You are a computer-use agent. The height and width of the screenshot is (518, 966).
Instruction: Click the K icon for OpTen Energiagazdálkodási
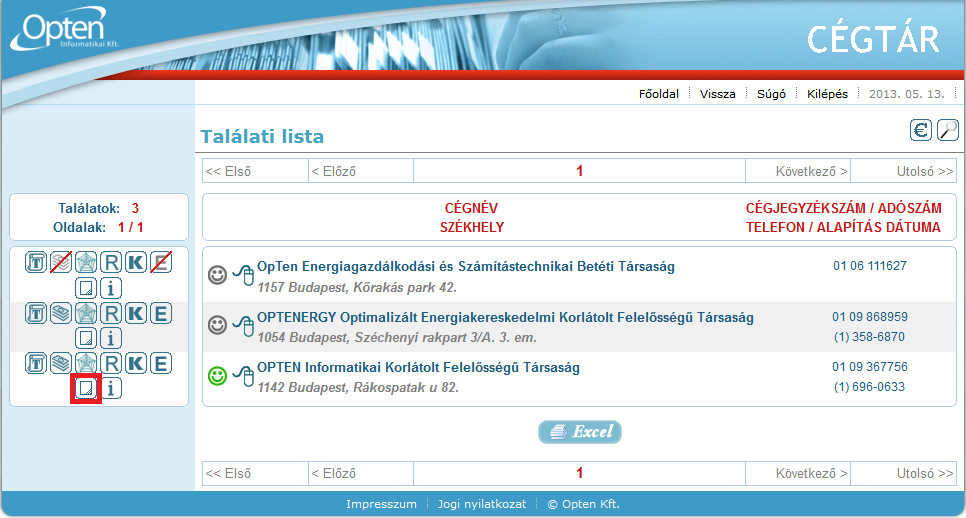click(136, 262)
